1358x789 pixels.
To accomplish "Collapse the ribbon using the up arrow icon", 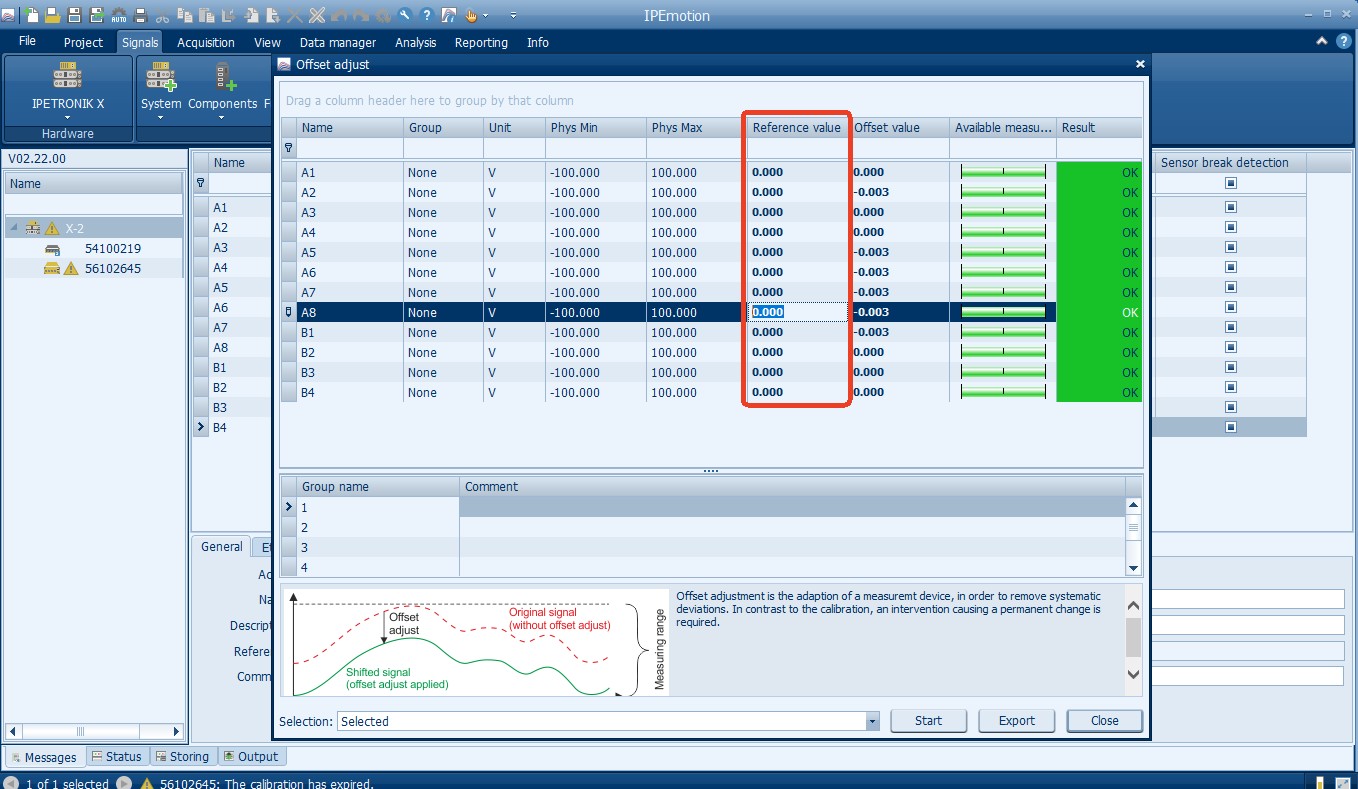I will point(1322,42).
